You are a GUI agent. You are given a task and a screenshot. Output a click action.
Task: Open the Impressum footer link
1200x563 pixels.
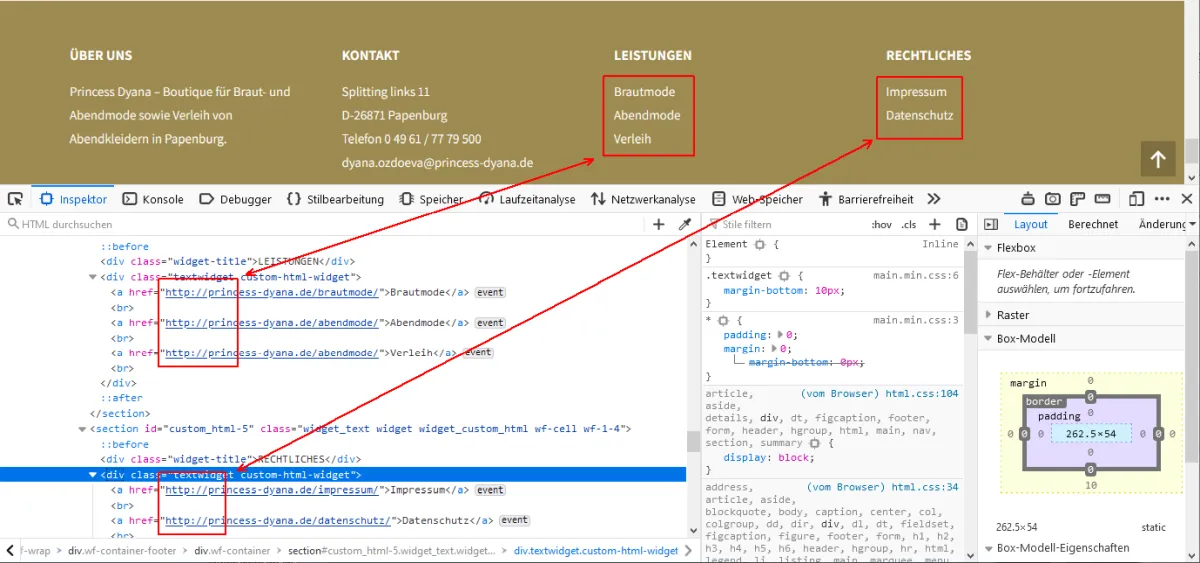pos(916,92)
